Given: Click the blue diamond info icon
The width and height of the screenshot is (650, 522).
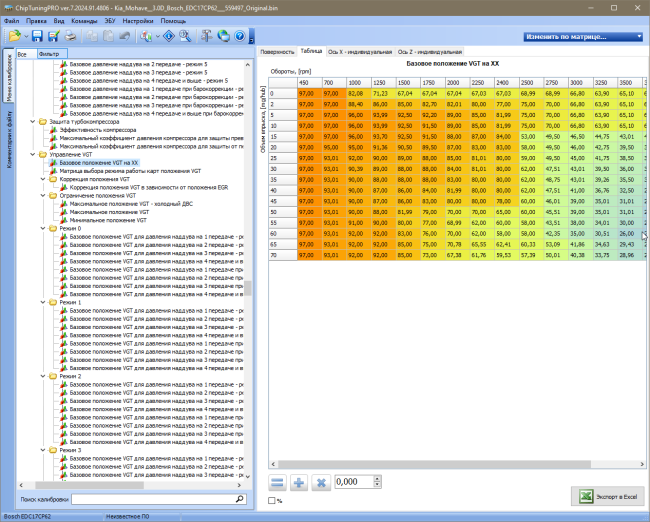Looking at the screenshot, I should point(169,36).
